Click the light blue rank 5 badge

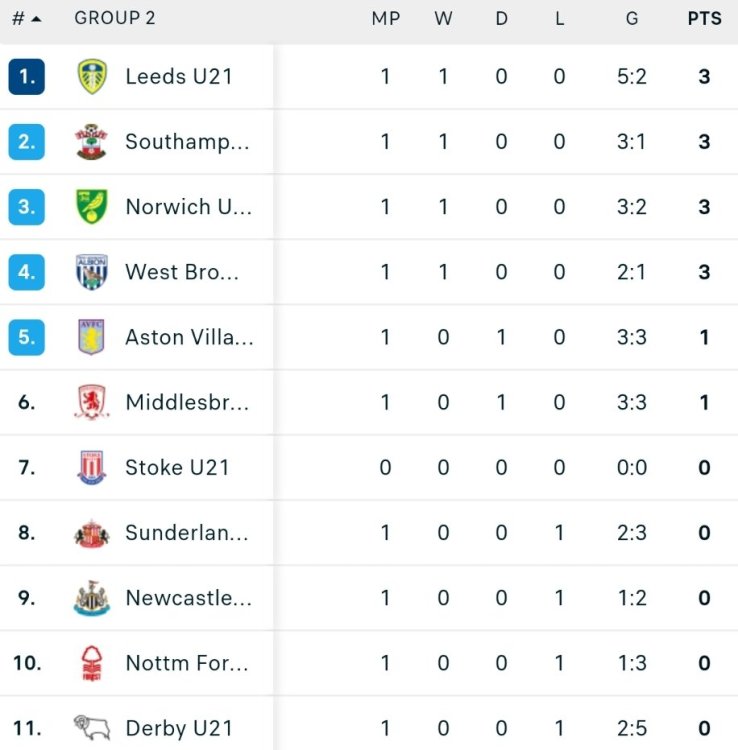point(26,337)
